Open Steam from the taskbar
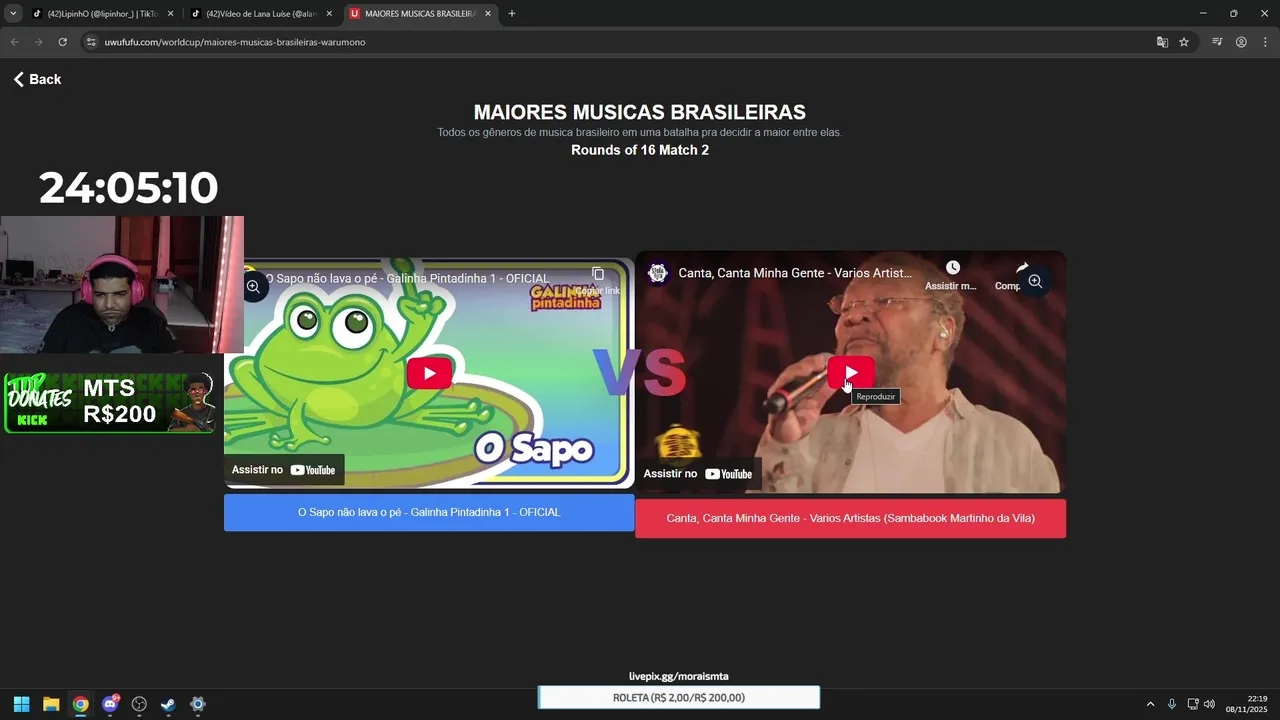 point(168,704)
